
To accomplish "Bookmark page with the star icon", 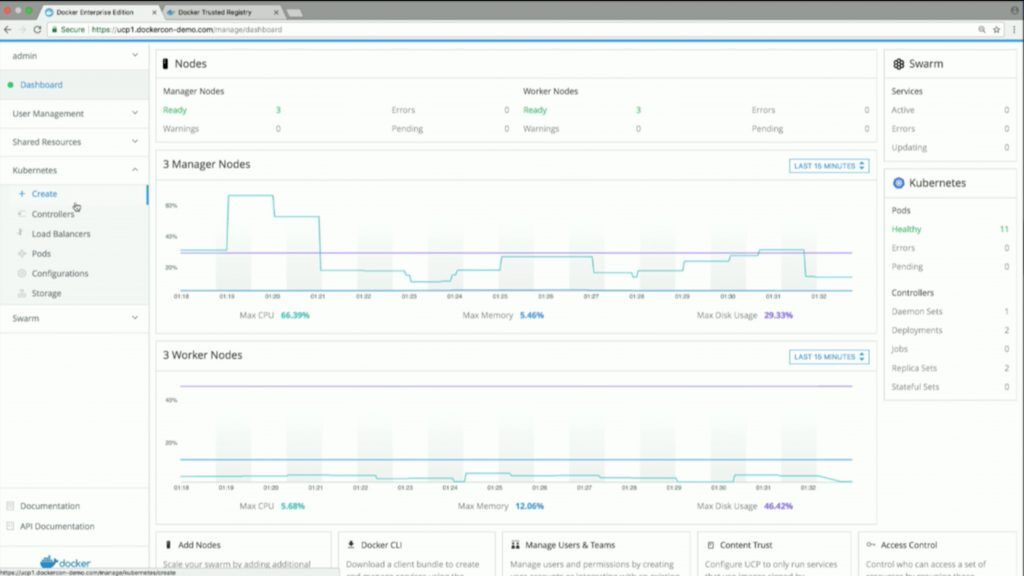I will point(997,29).
